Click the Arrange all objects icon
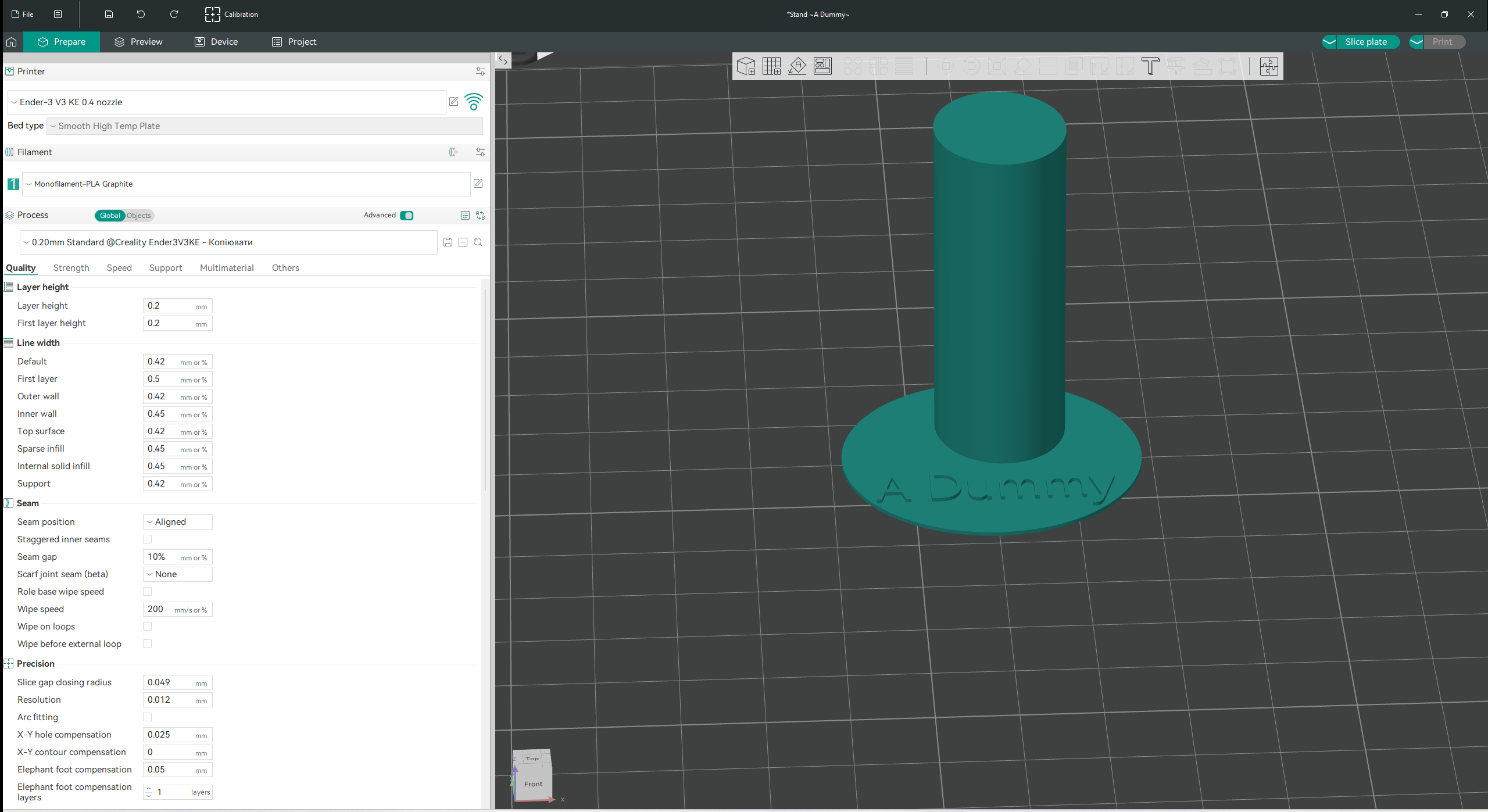The width and height of the screenshot is (1488, 812). point(822,66)
